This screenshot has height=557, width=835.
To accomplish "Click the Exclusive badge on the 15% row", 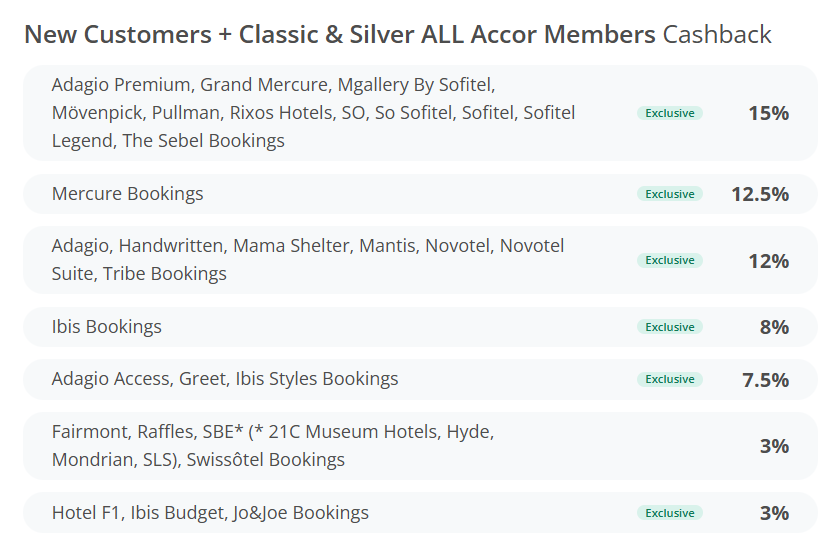I will (x=669, y=113).
